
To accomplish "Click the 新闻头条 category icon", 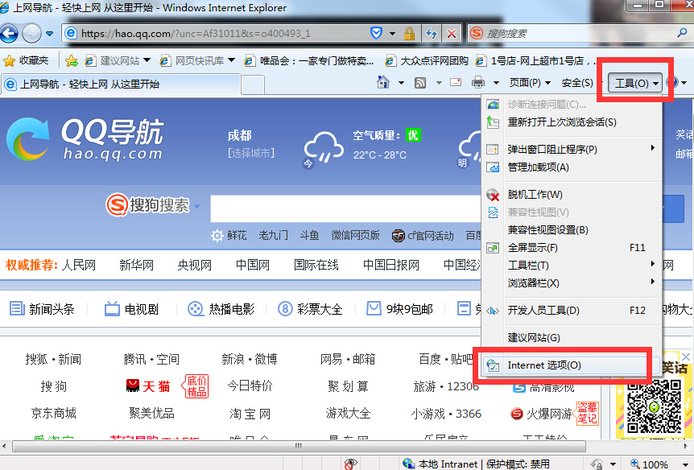I will pyautogui.click(x=17, y=308).
